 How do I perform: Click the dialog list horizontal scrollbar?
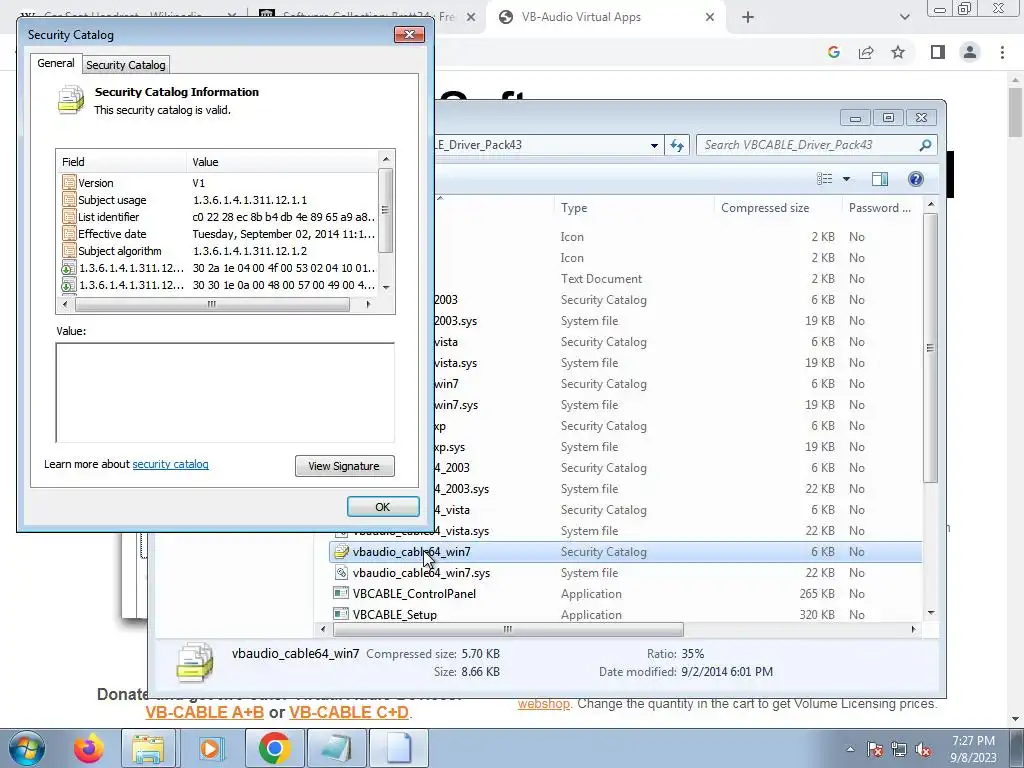point(212,304)
